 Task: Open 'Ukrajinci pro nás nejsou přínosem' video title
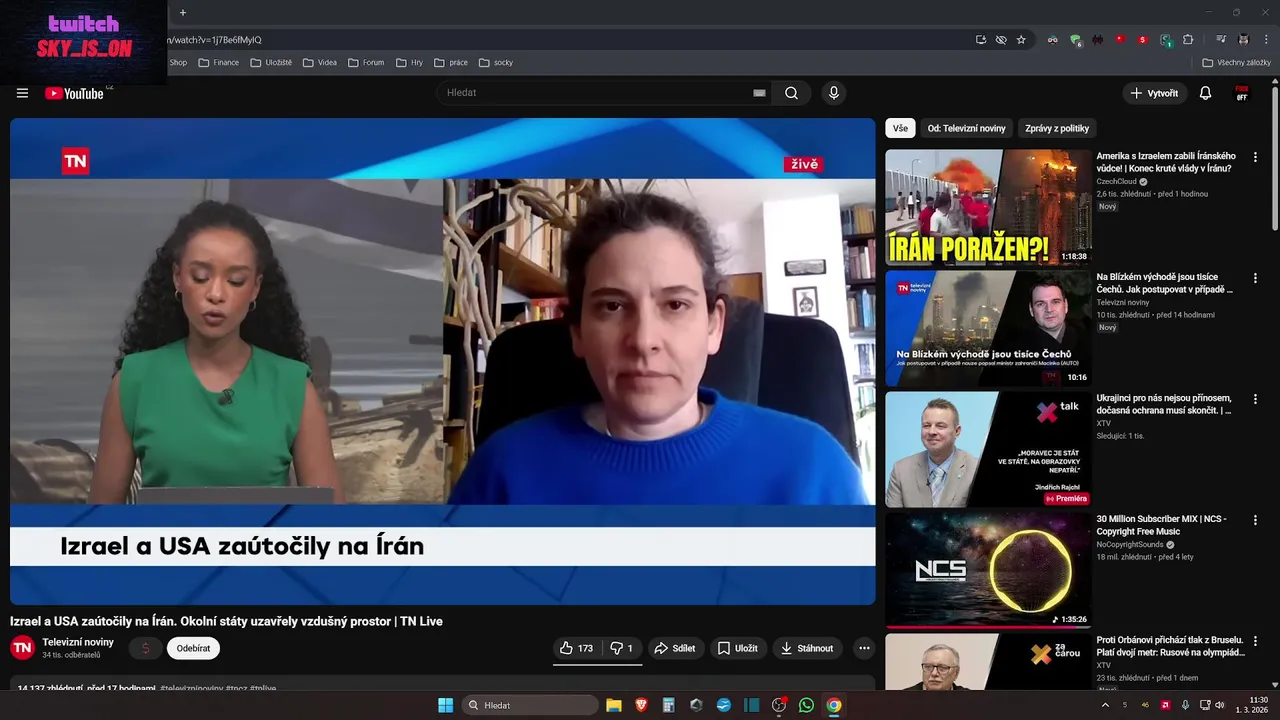pos(1165,404)
